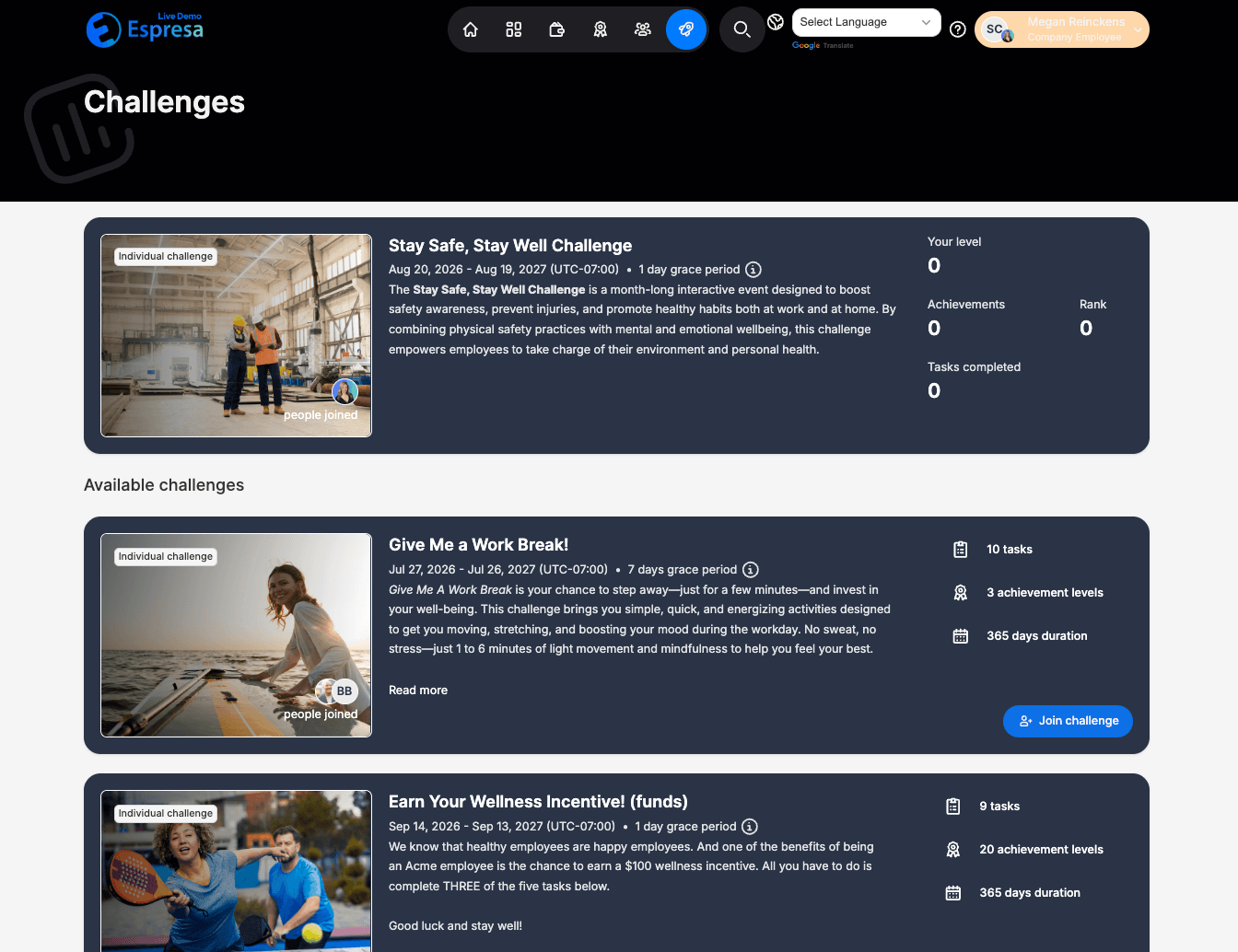1238x952 pixels.
Task: Open the dashboard grid nav icon
Action: [x=514, y=29]
